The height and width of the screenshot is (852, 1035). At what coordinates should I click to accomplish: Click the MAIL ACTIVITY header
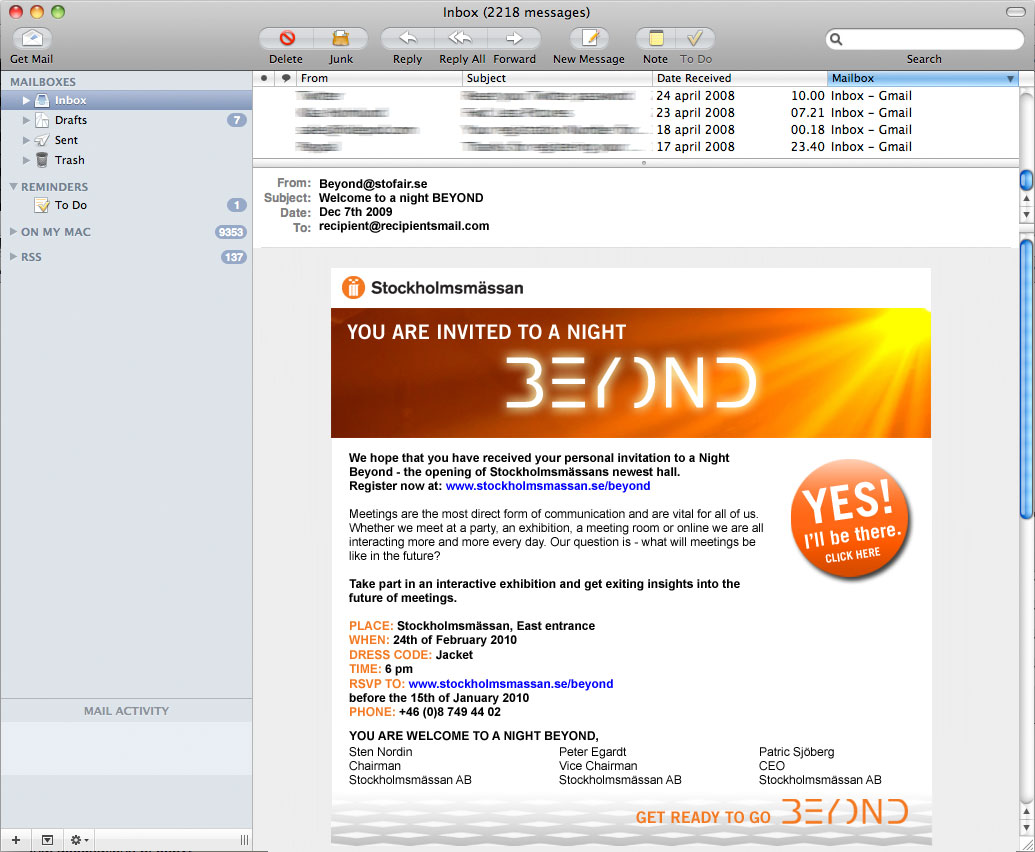coord(126,711)
